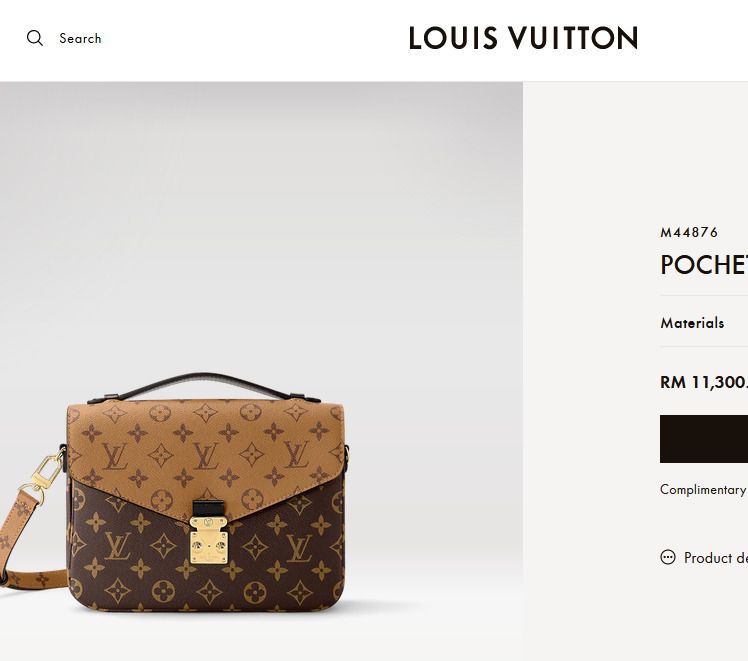
Task: Select the product code M44876
Action: (x=689, y=232)
